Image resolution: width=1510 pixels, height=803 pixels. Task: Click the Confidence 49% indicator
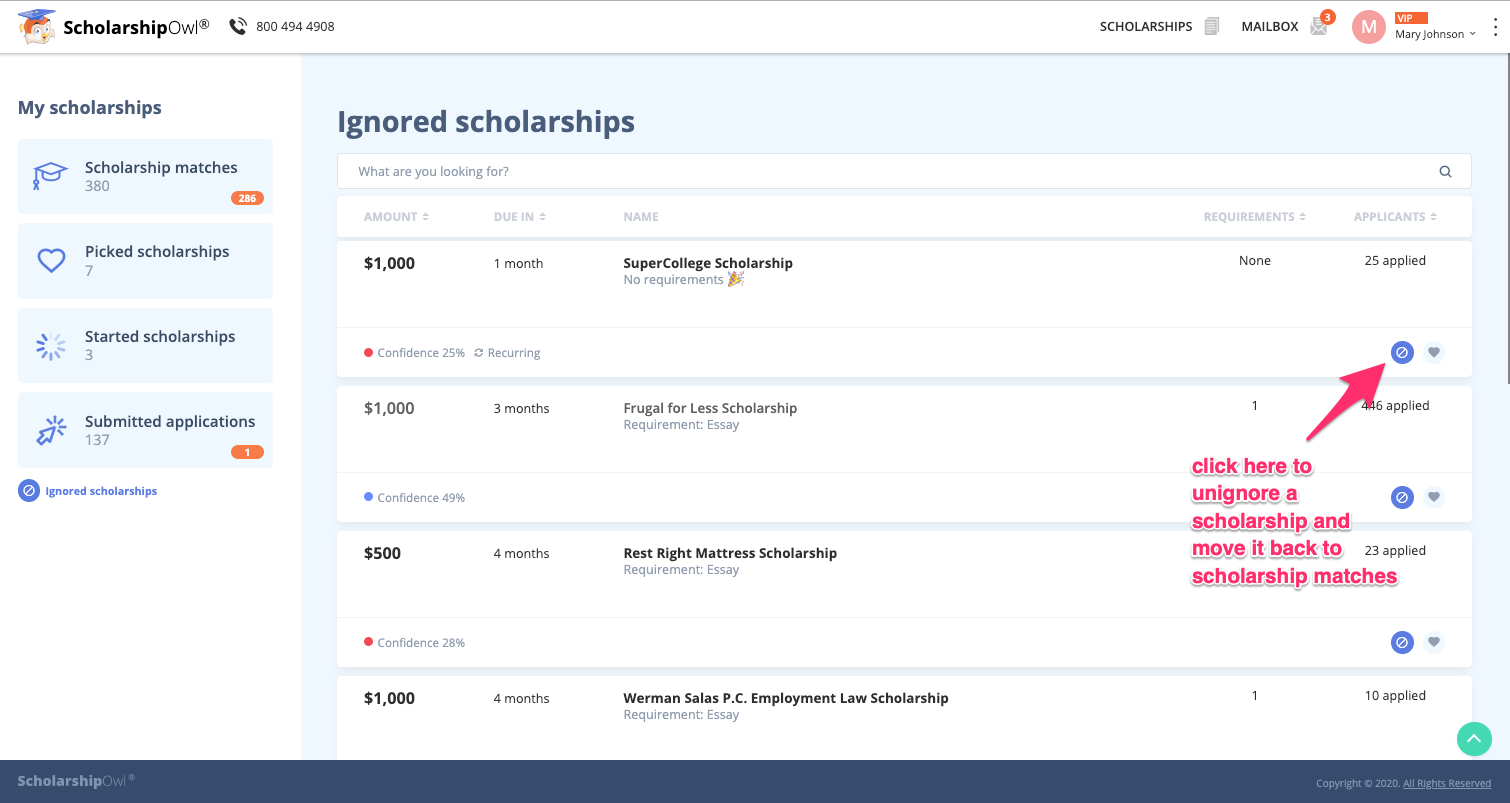414,498
